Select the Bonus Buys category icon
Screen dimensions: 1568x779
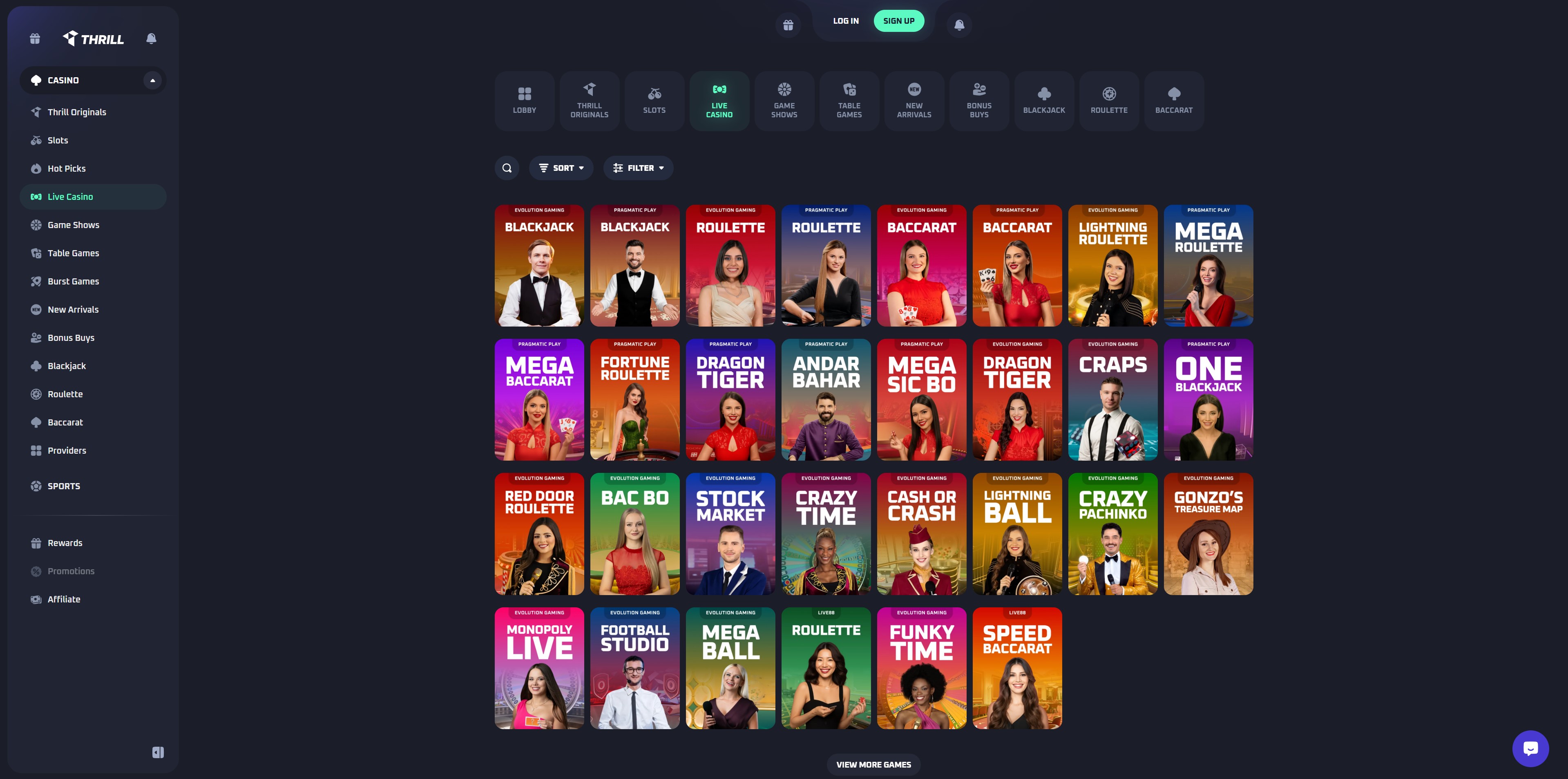[x=979, y=101]
